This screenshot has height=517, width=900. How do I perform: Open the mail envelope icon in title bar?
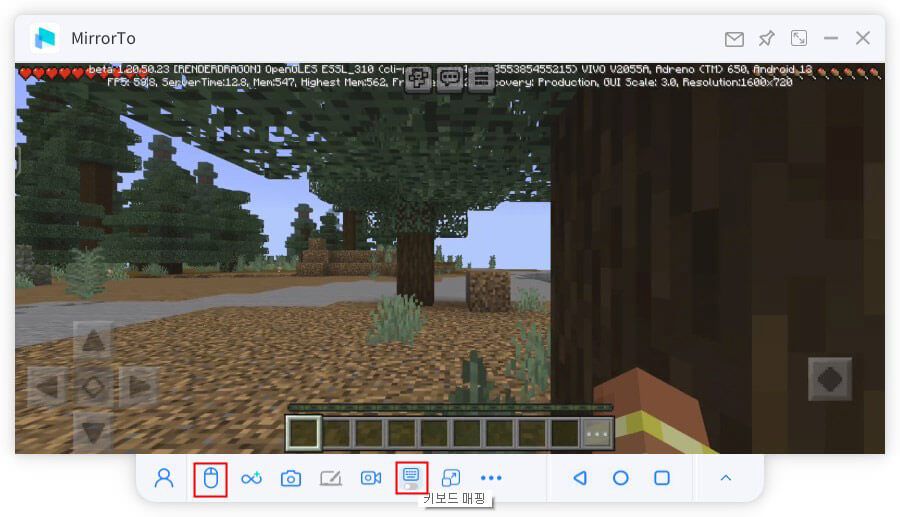(734, 39)
